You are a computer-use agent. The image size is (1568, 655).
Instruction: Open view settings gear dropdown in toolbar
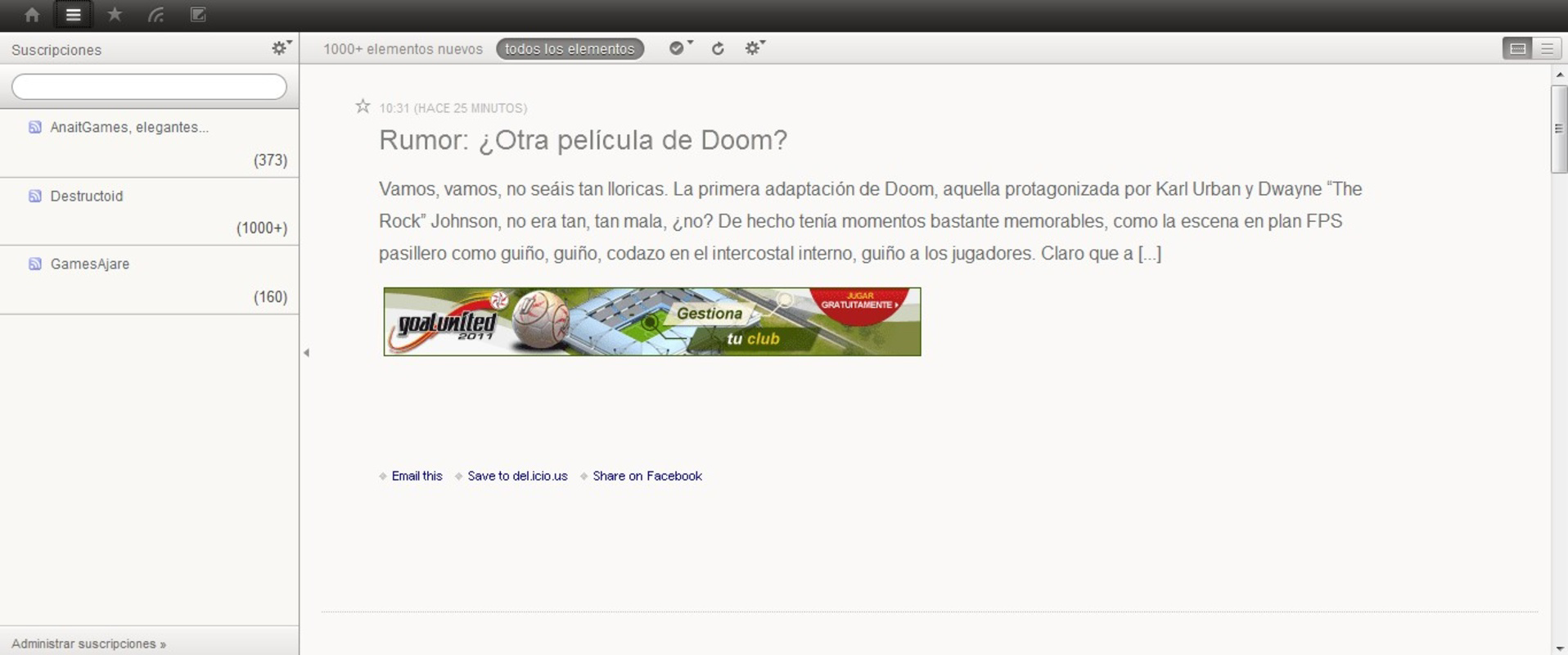click(x=755, y=47)
